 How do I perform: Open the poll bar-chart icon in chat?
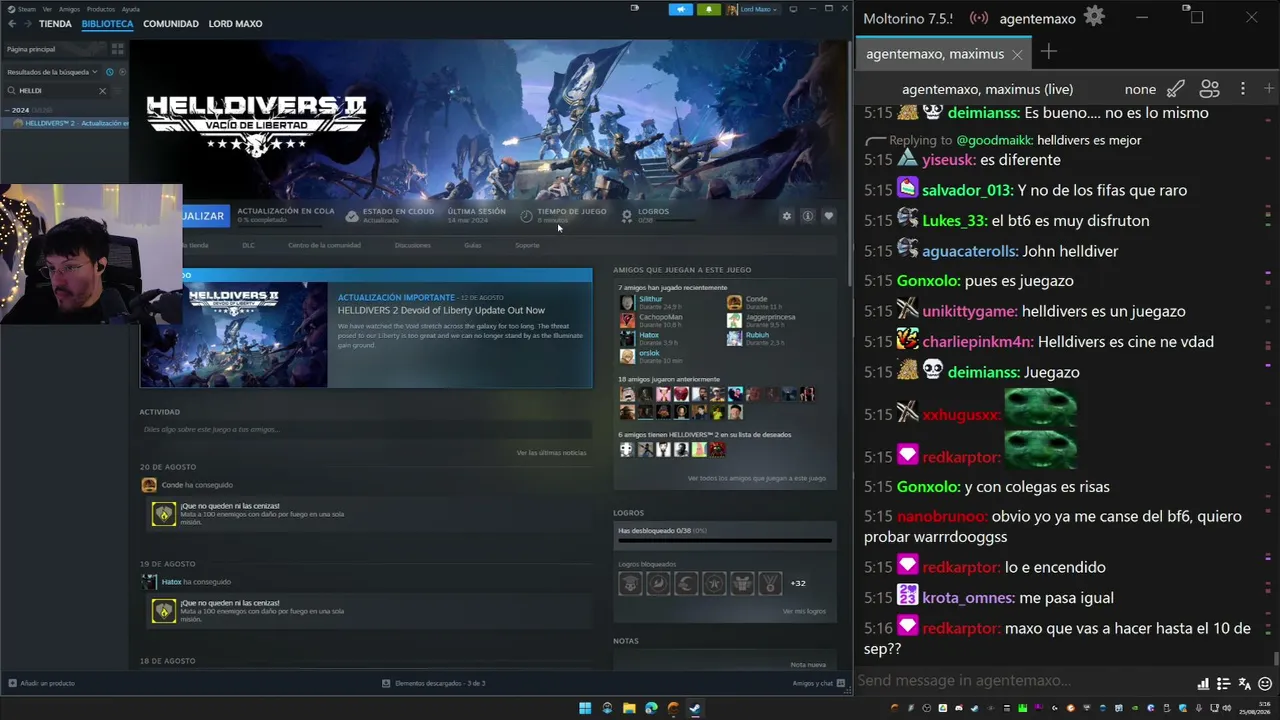click(1203, 684)
